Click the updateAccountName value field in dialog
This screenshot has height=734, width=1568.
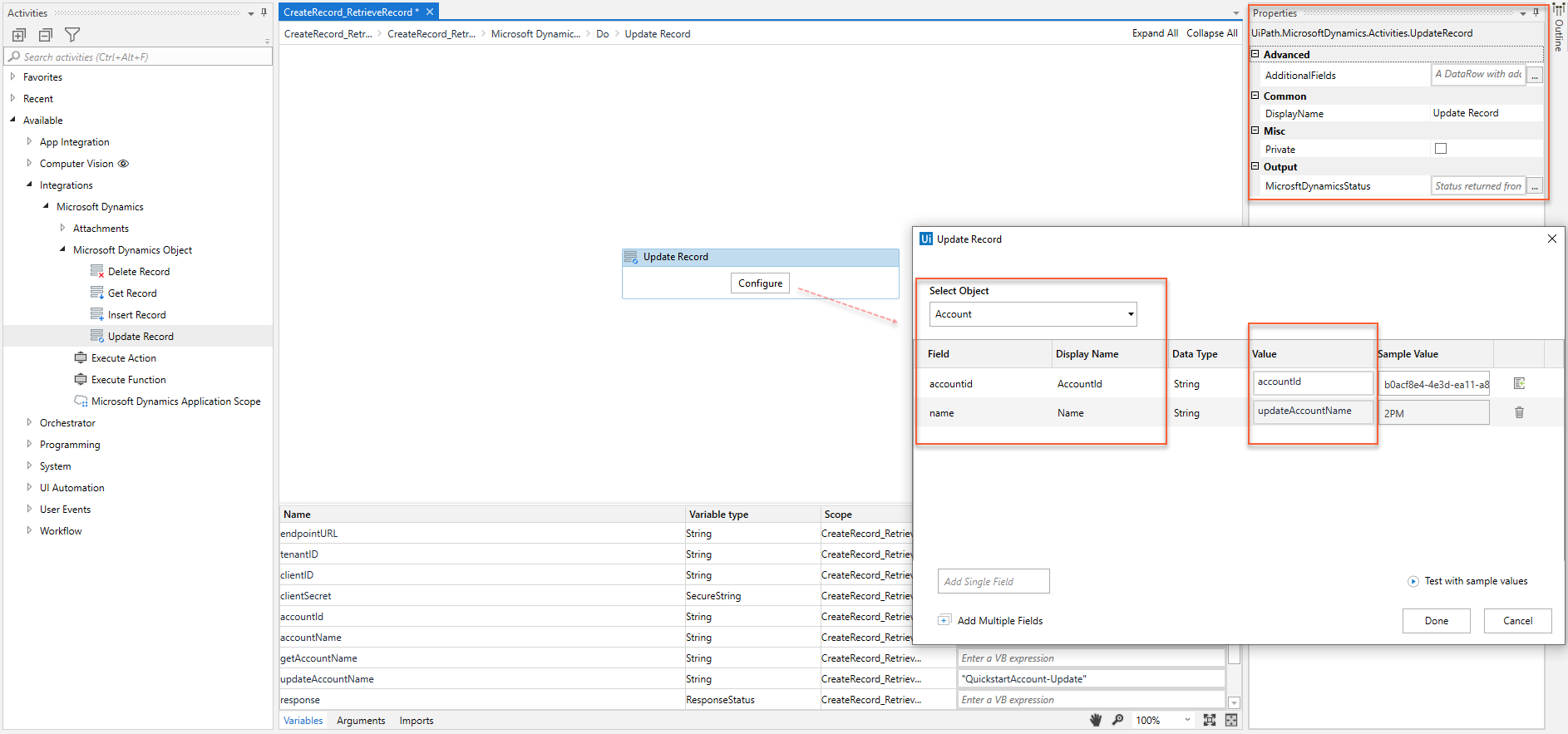coord(1314,411)
